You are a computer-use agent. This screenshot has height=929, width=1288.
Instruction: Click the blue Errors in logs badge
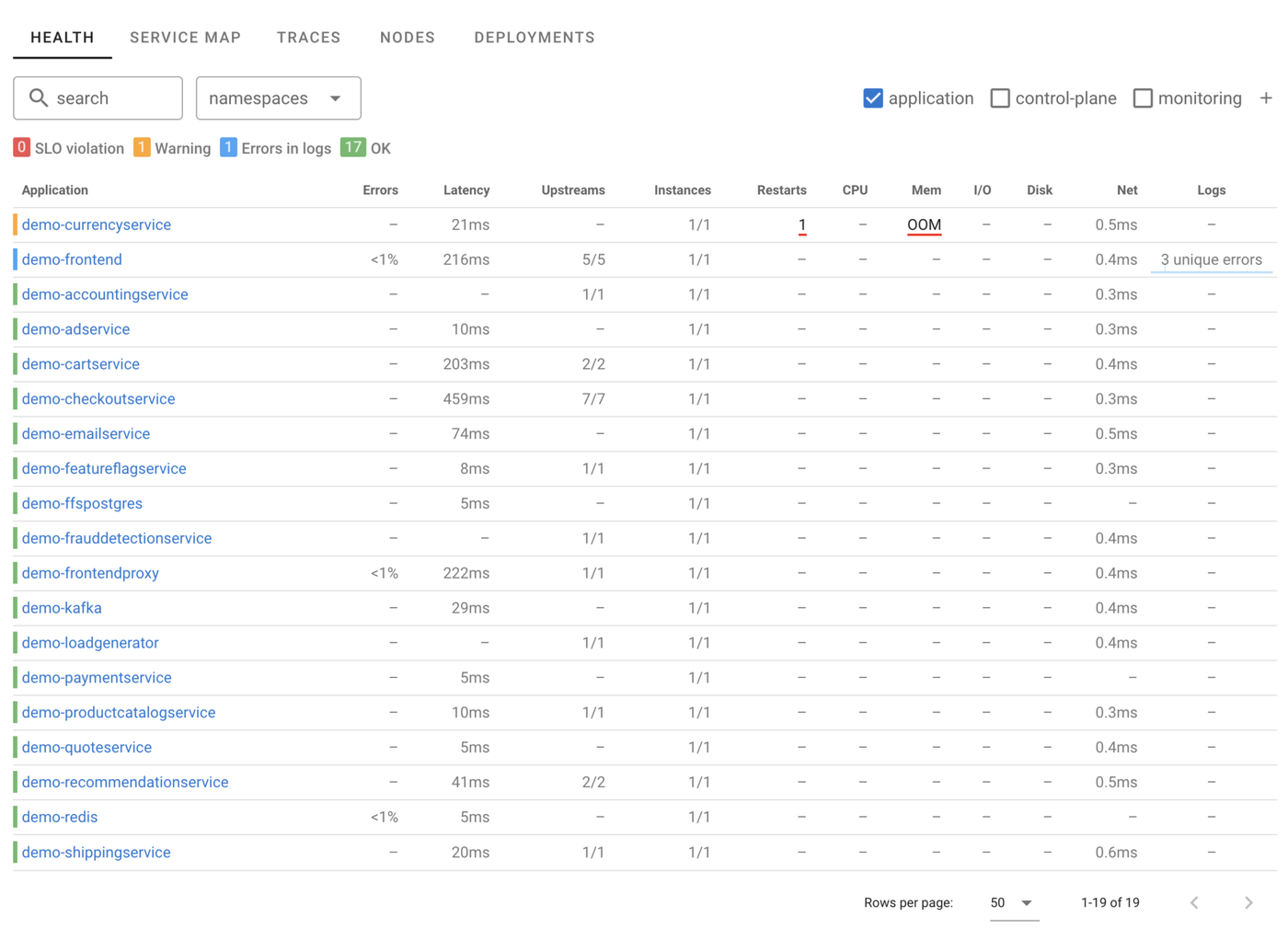click(228, 147)
